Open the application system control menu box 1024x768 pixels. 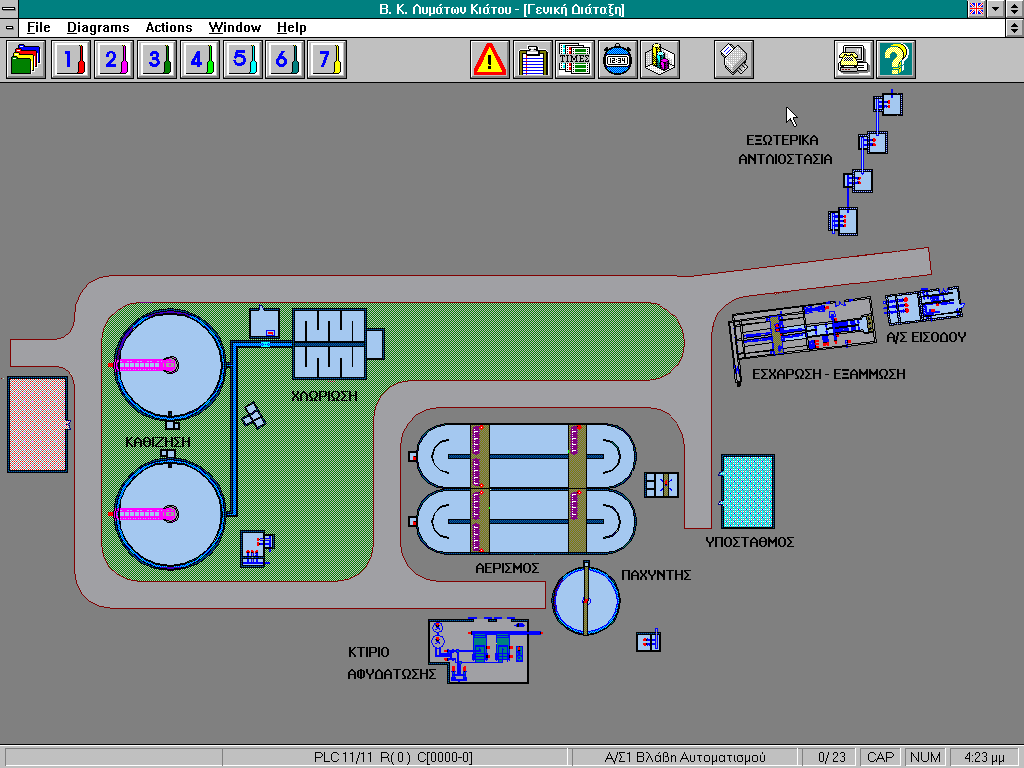click(x=10, y=9)
